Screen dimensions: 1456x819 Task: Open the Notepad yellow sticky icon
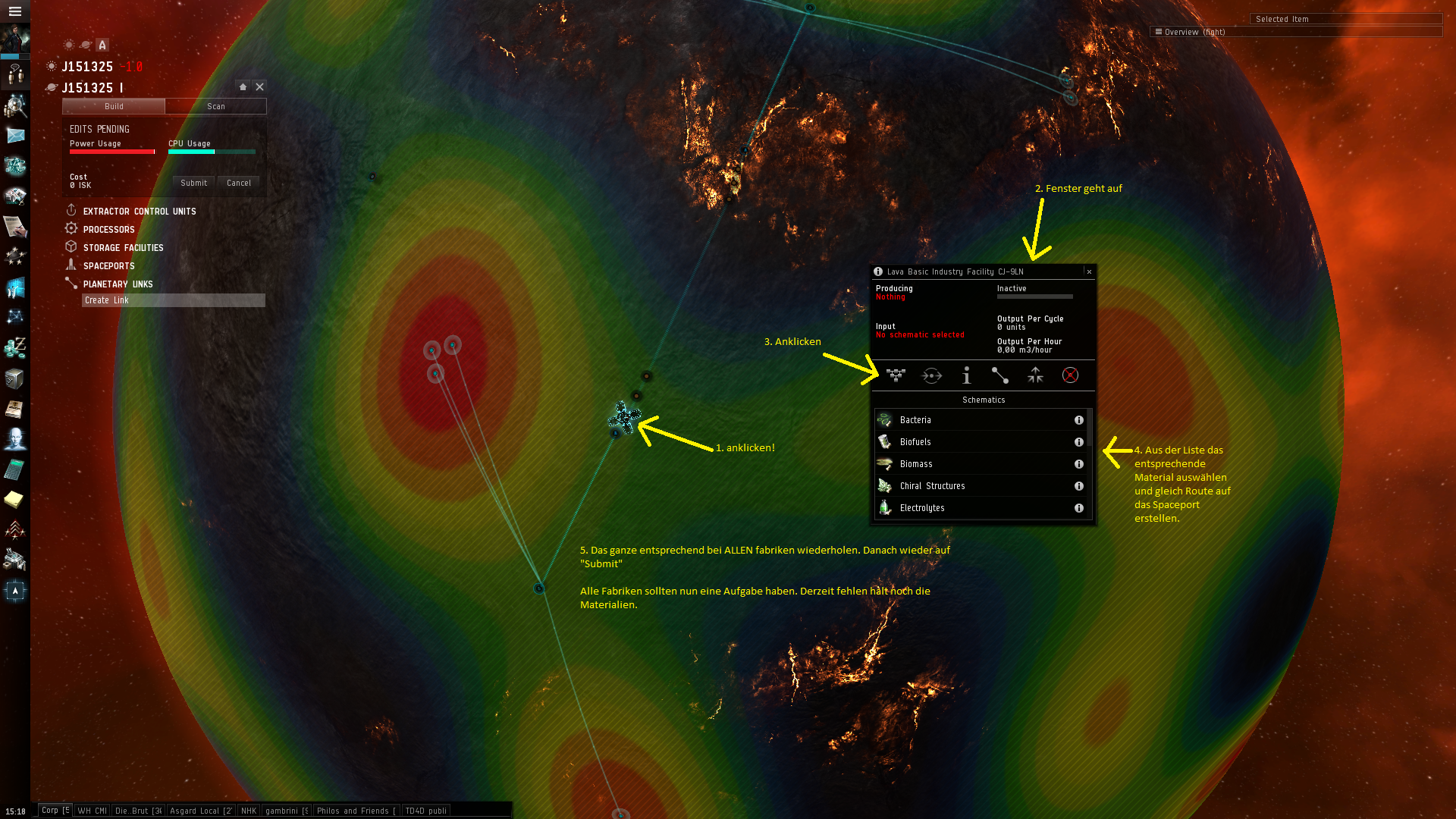pos(15,500)
